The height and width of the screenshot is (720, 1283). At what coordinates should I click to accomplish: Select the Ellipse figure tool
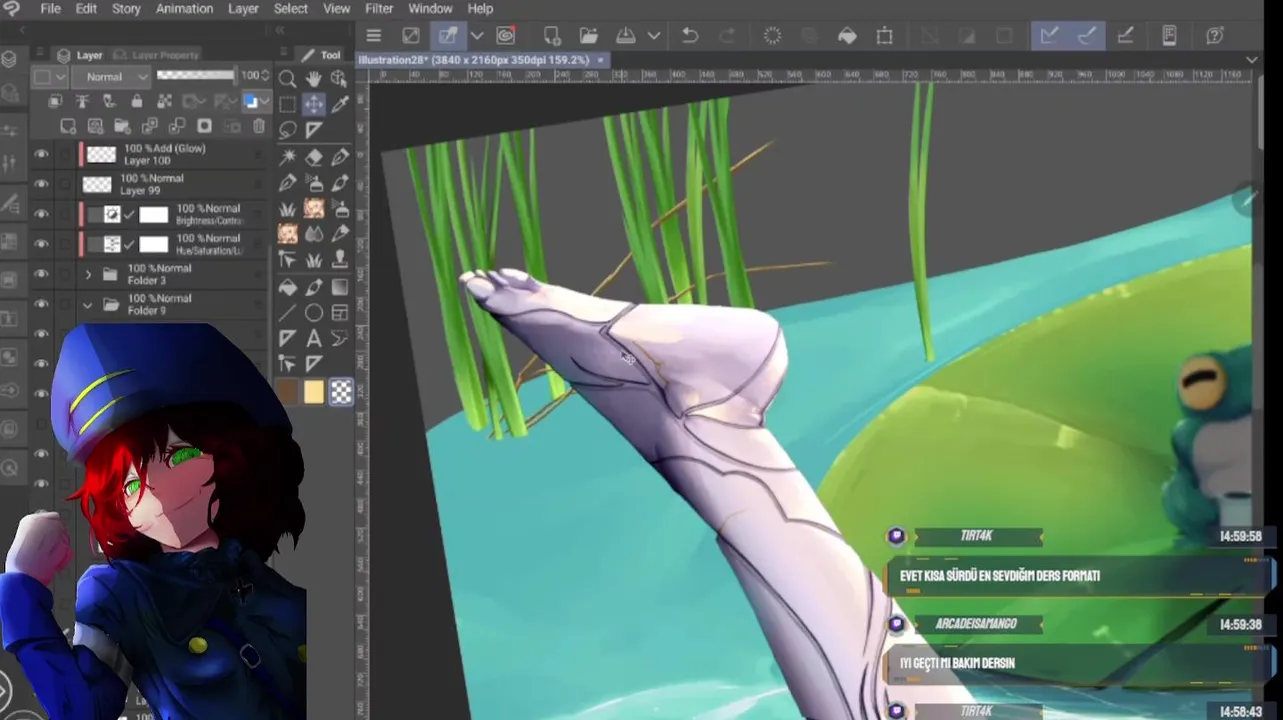click(313, 313)
